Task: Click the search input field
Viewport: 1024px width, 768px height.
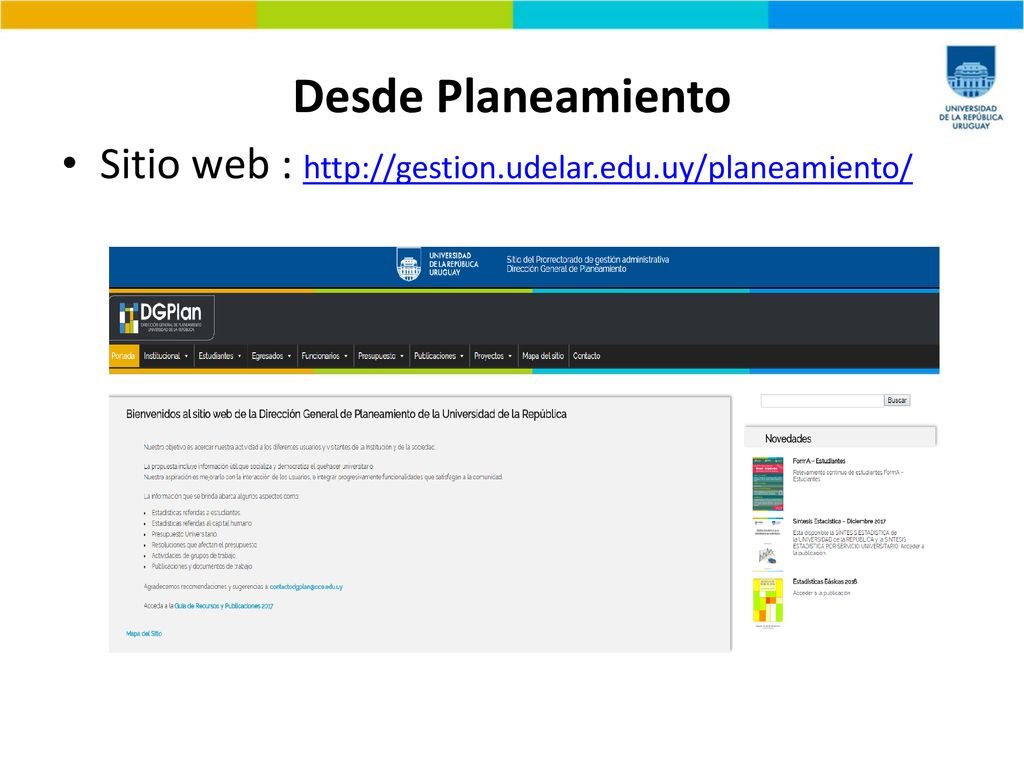Action: tap(822, 400)
